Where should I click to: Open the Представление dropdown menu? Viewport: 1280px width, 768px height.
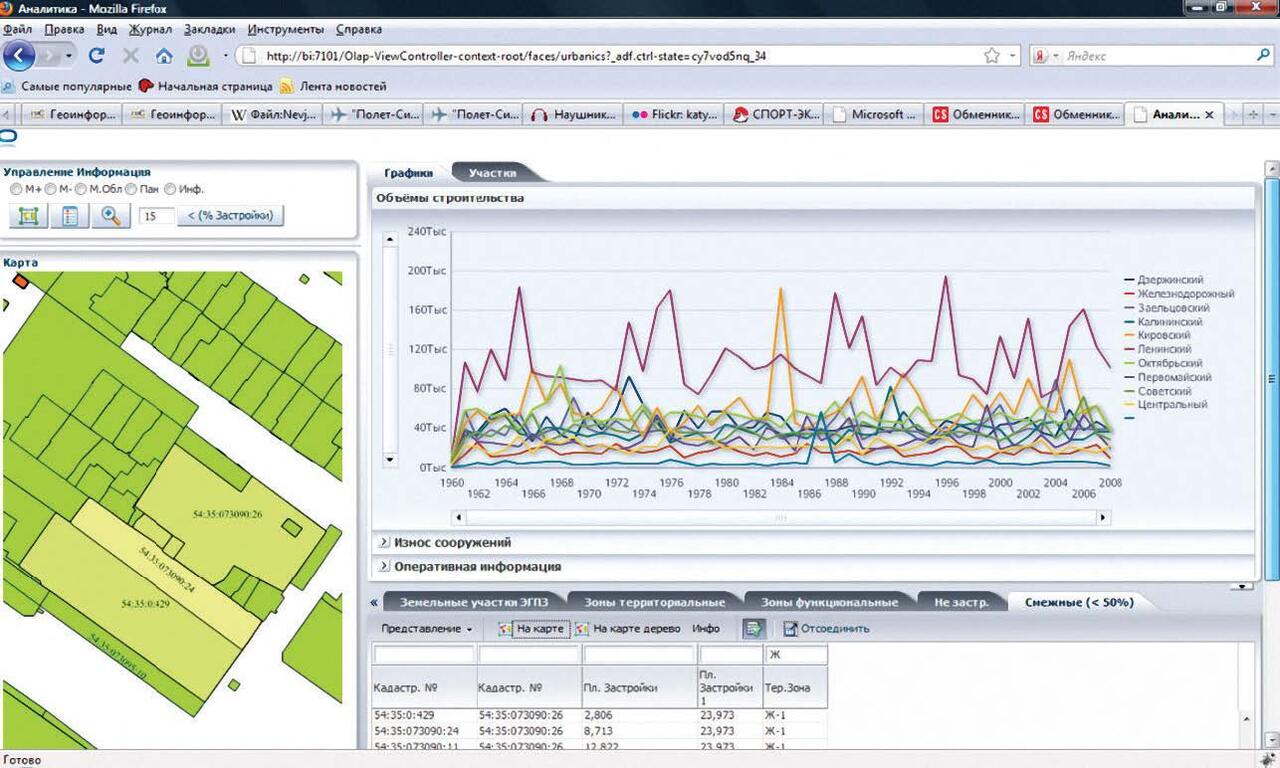(427, 629)
